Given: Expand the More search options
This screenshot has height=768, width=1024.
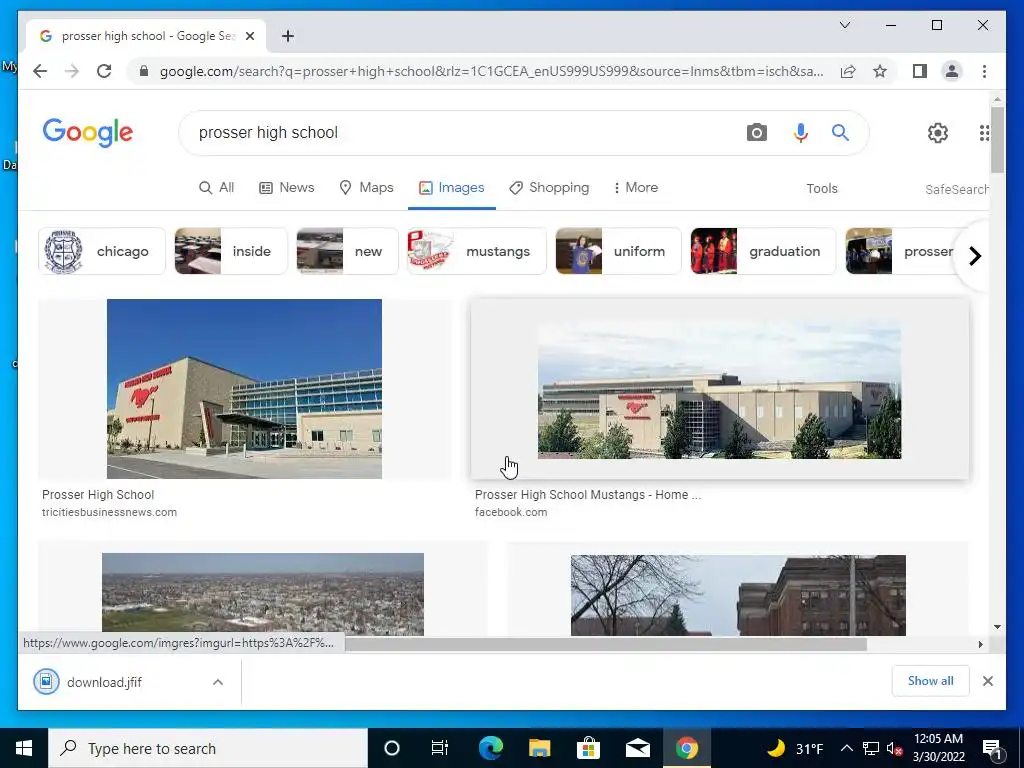Looking at the screenshot, I should pos(635,187).
